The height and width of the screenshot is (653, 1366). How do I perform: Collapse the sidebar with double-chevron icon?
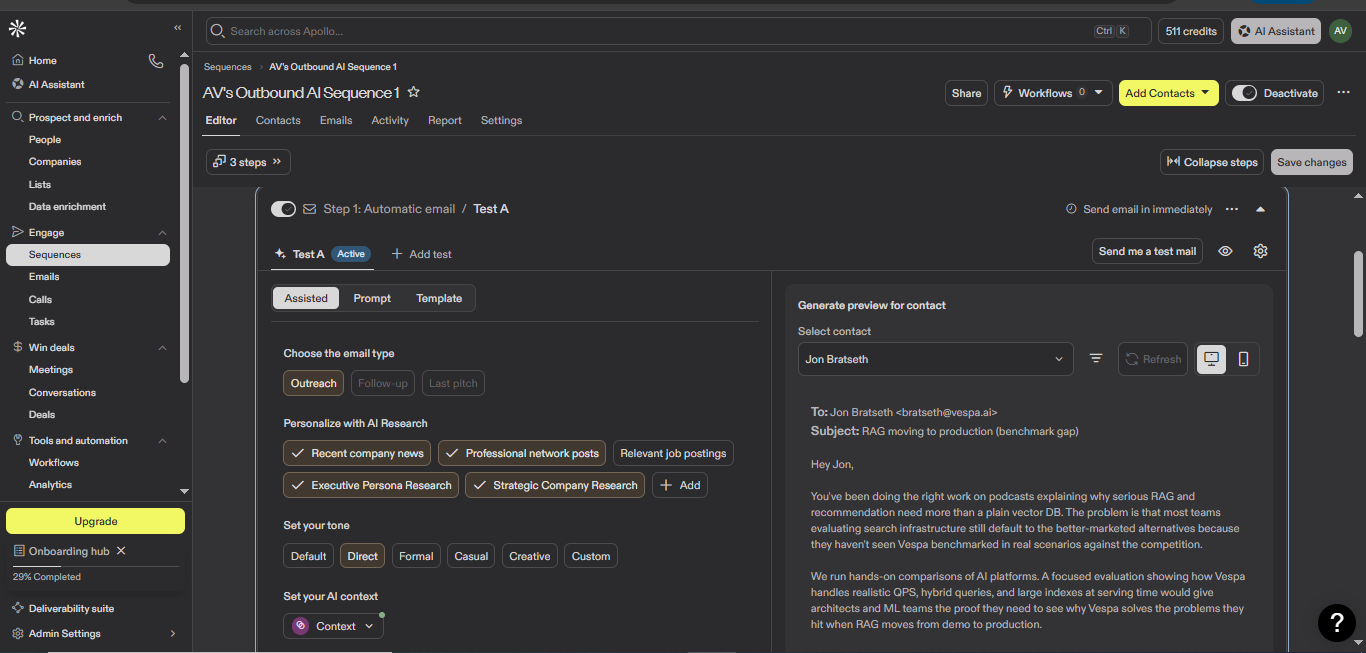click(178, 28)
